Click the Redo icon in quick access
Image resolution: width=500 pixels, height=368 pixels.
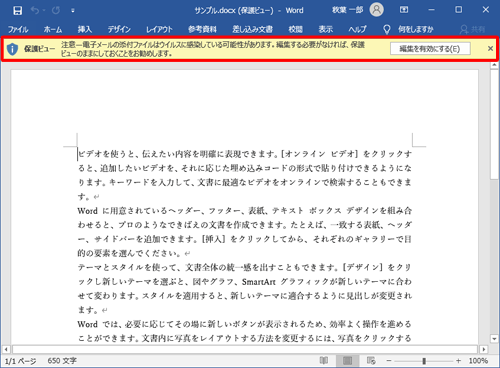56,10
